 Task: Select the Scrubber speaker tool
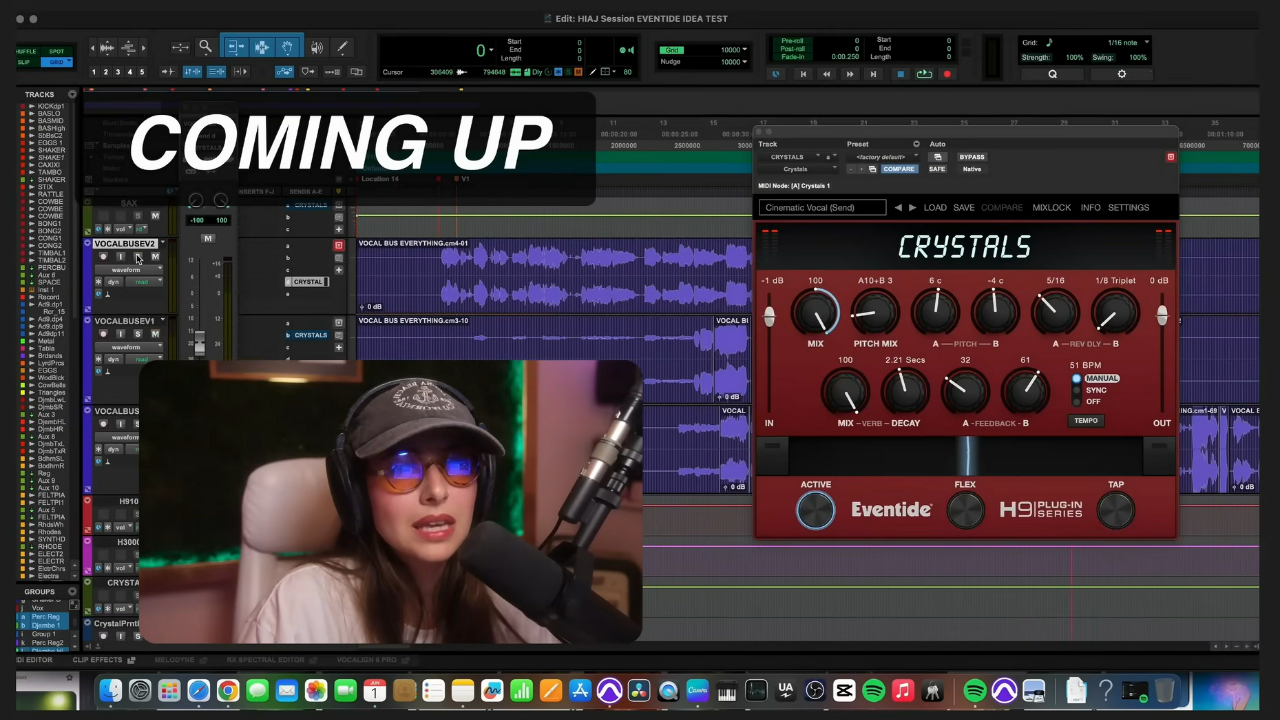(x=317, y=47)
